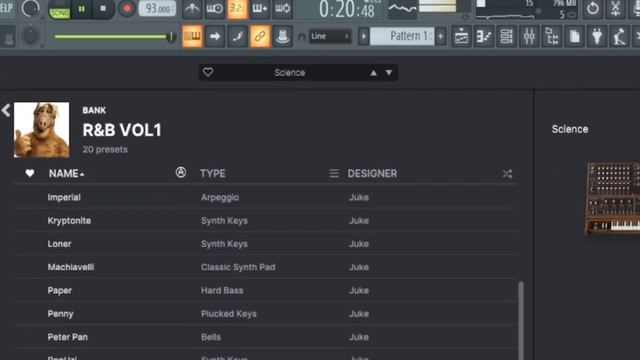Open the piano roll icon
The width and height of the screenshot is (640, 360).
484,36
